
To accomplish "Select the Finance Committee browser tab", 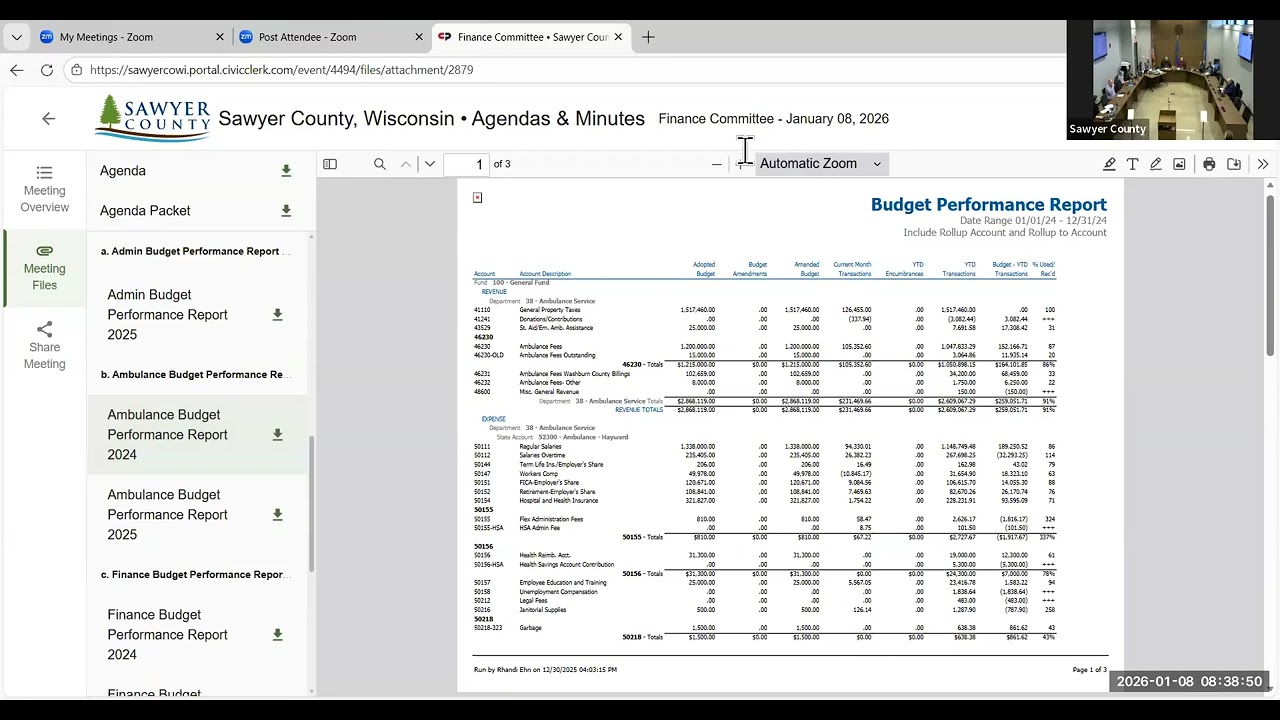I will point(530,37).
